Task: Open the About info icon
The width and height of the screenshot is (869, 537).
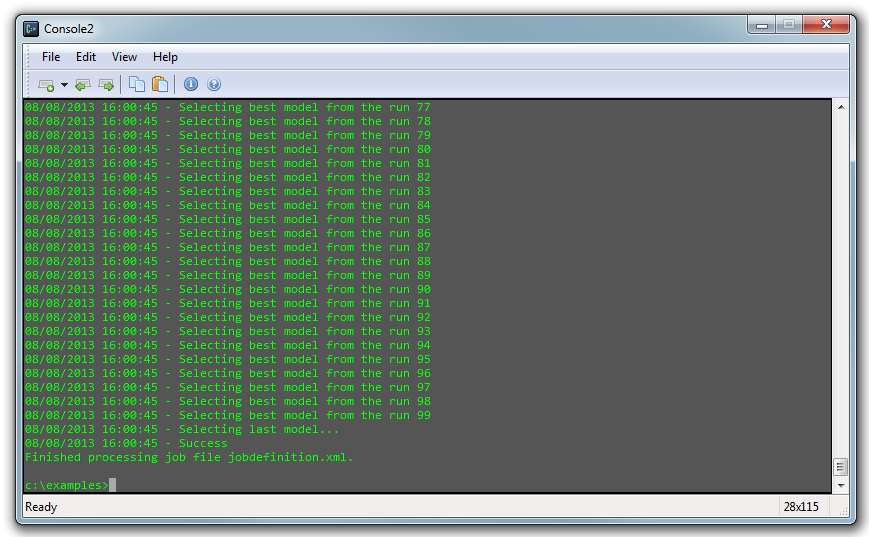Action: tap(191, 85)
